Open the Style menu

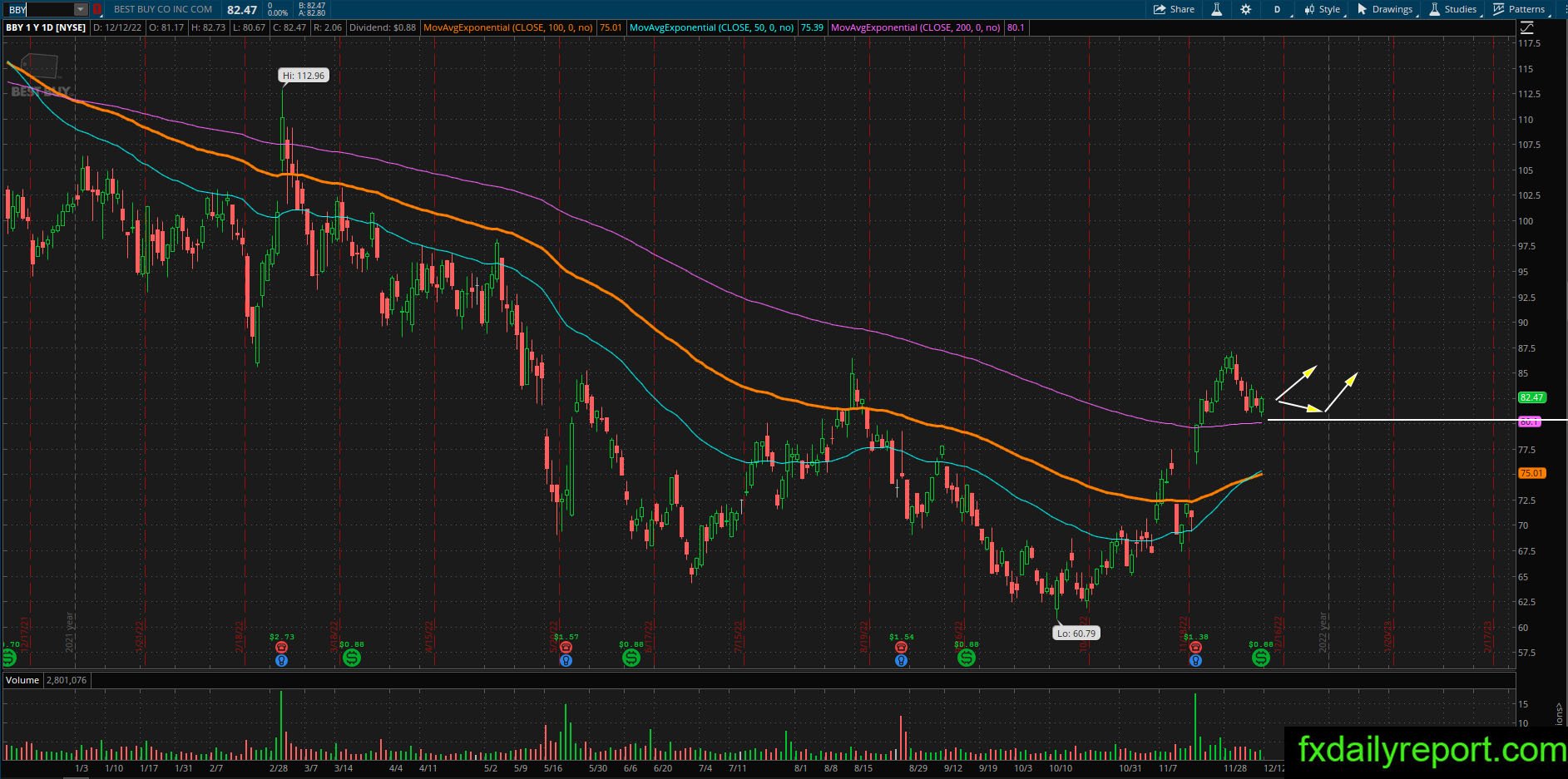click(x=1323, y=9)
